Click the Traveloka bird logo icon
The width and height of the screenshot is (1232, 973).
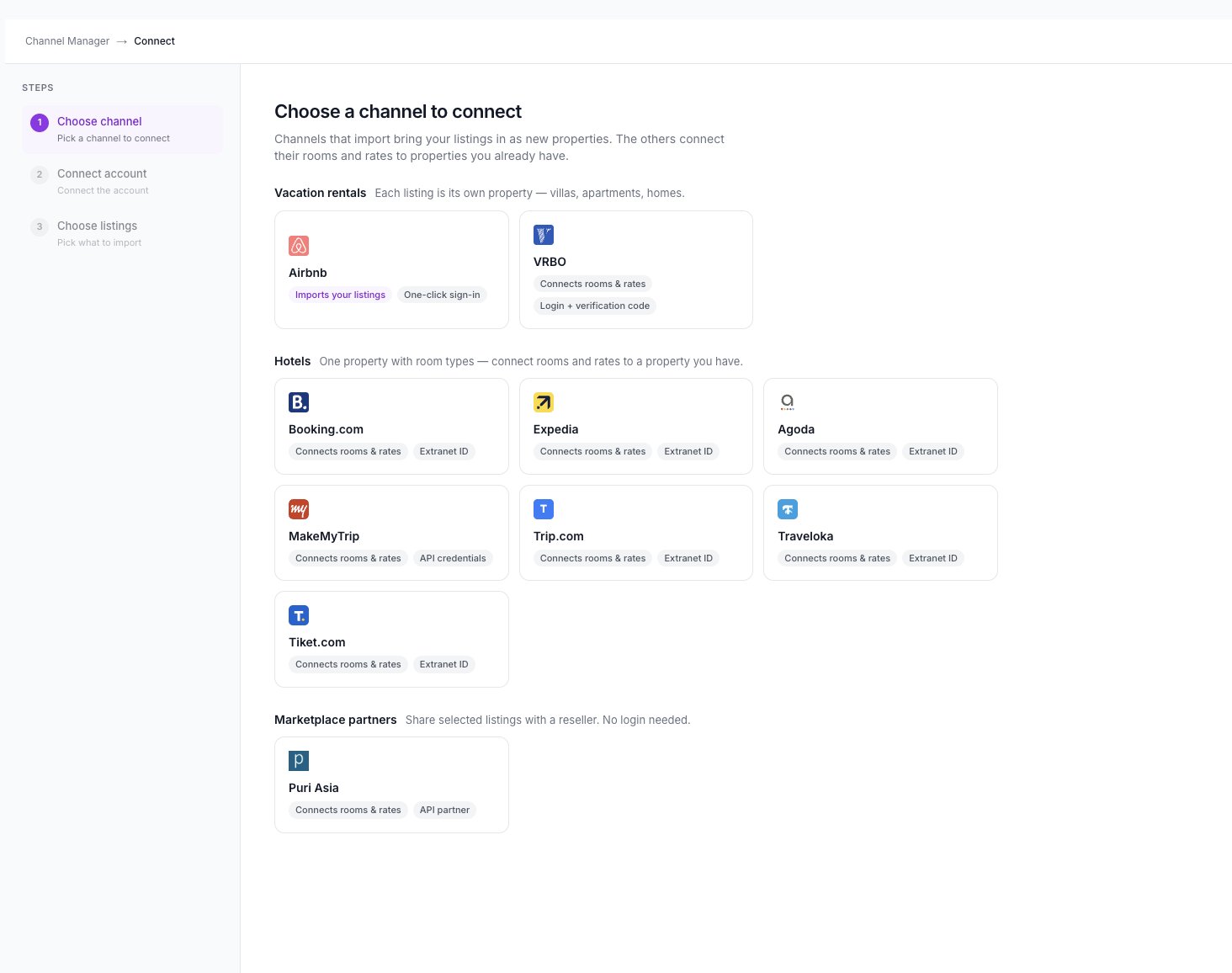tap(788, 509)
